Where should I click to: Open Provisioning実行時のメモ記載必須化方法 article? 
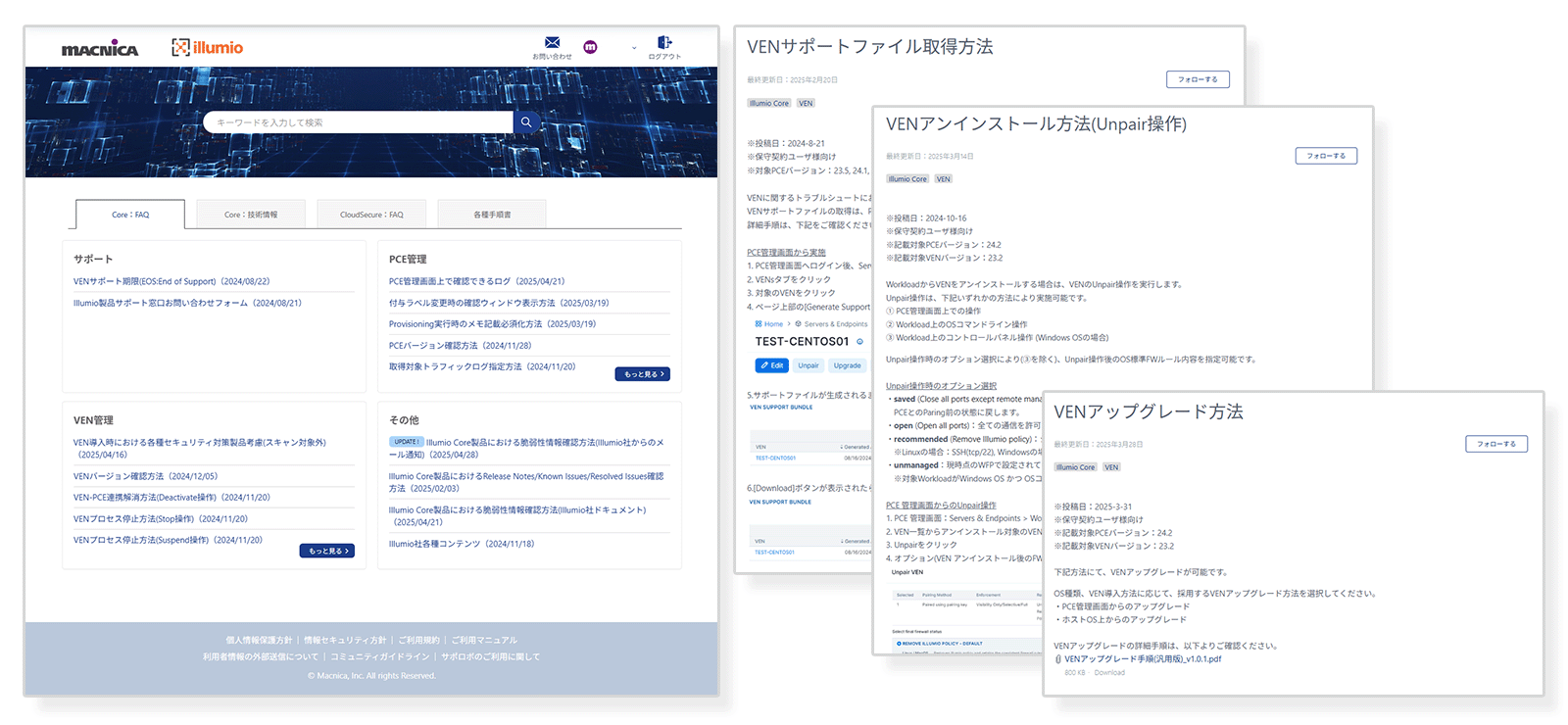point(492,324)
